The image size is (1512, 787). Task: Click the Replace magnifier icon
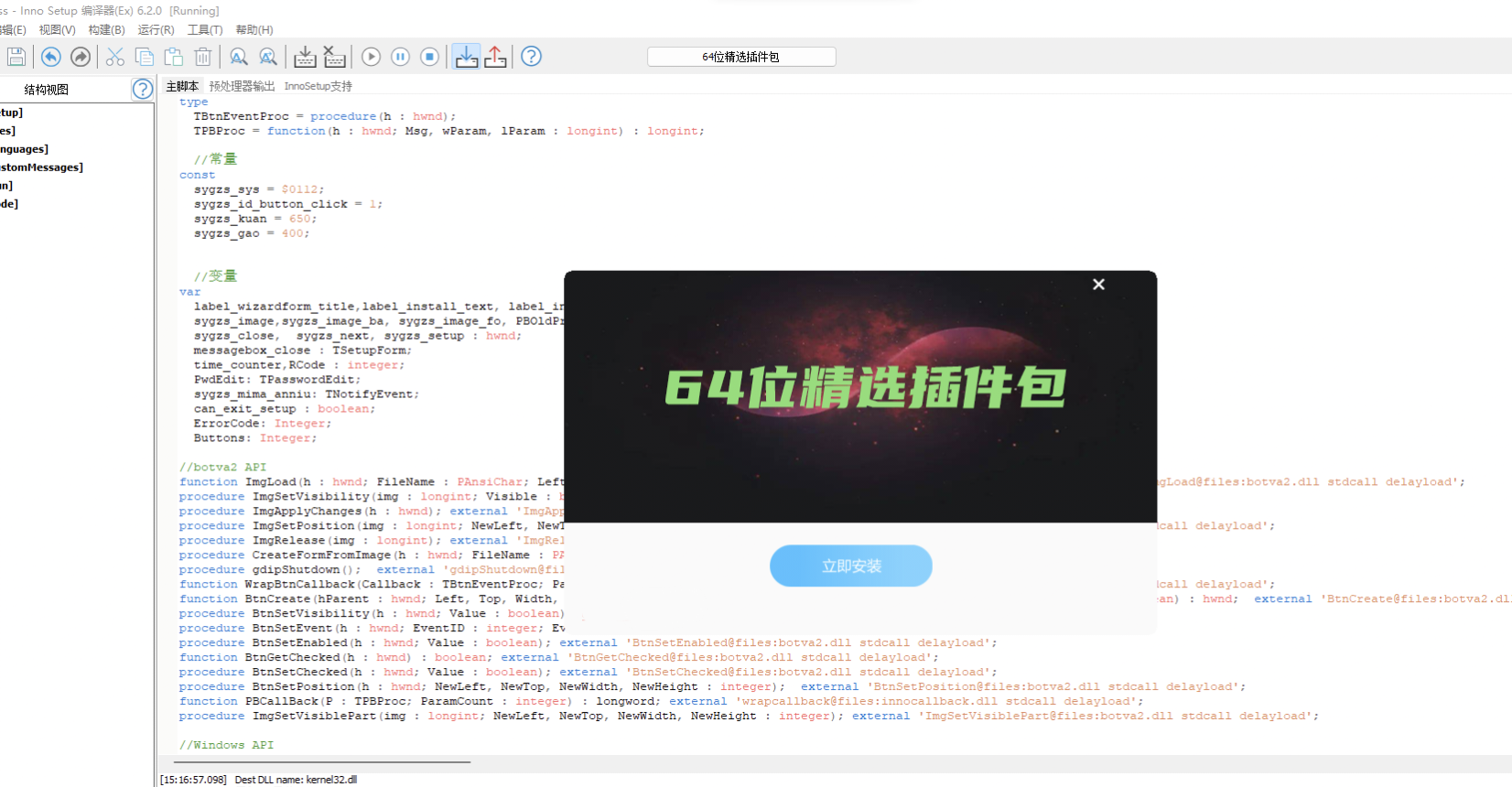click(268, 57)
